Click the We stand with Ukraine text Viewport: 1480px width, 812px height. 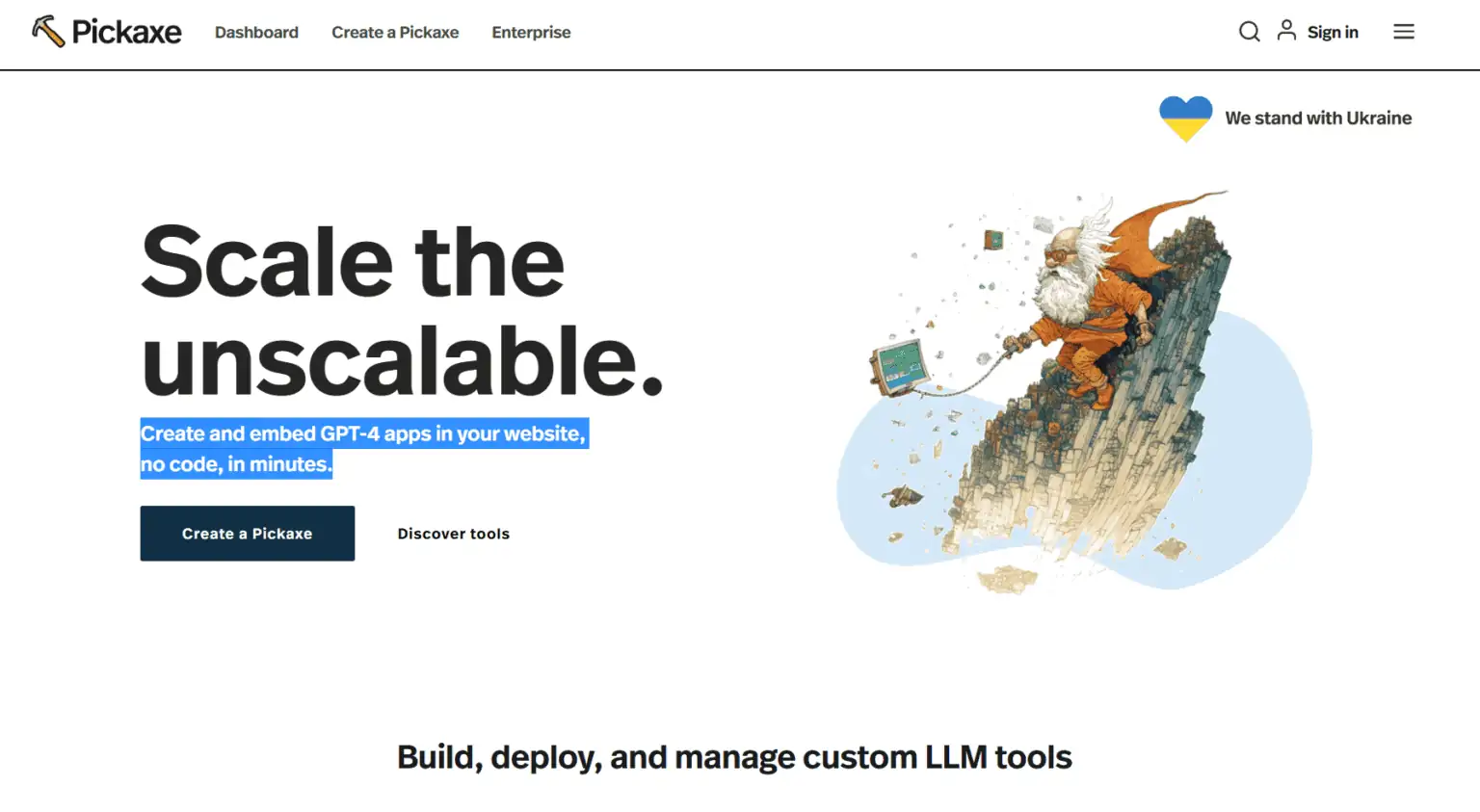[x=1318, y=118]
